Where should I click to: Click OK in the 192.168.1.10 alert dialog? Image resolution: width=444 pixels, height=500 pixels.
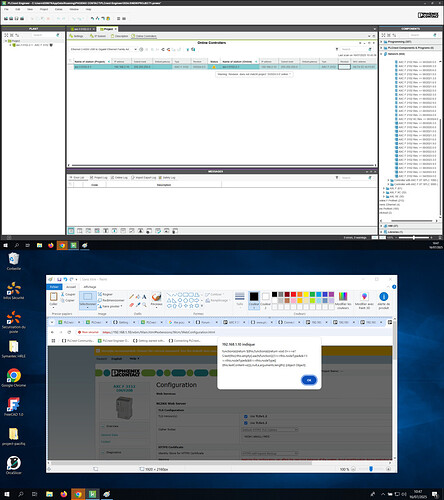(309, 380)
